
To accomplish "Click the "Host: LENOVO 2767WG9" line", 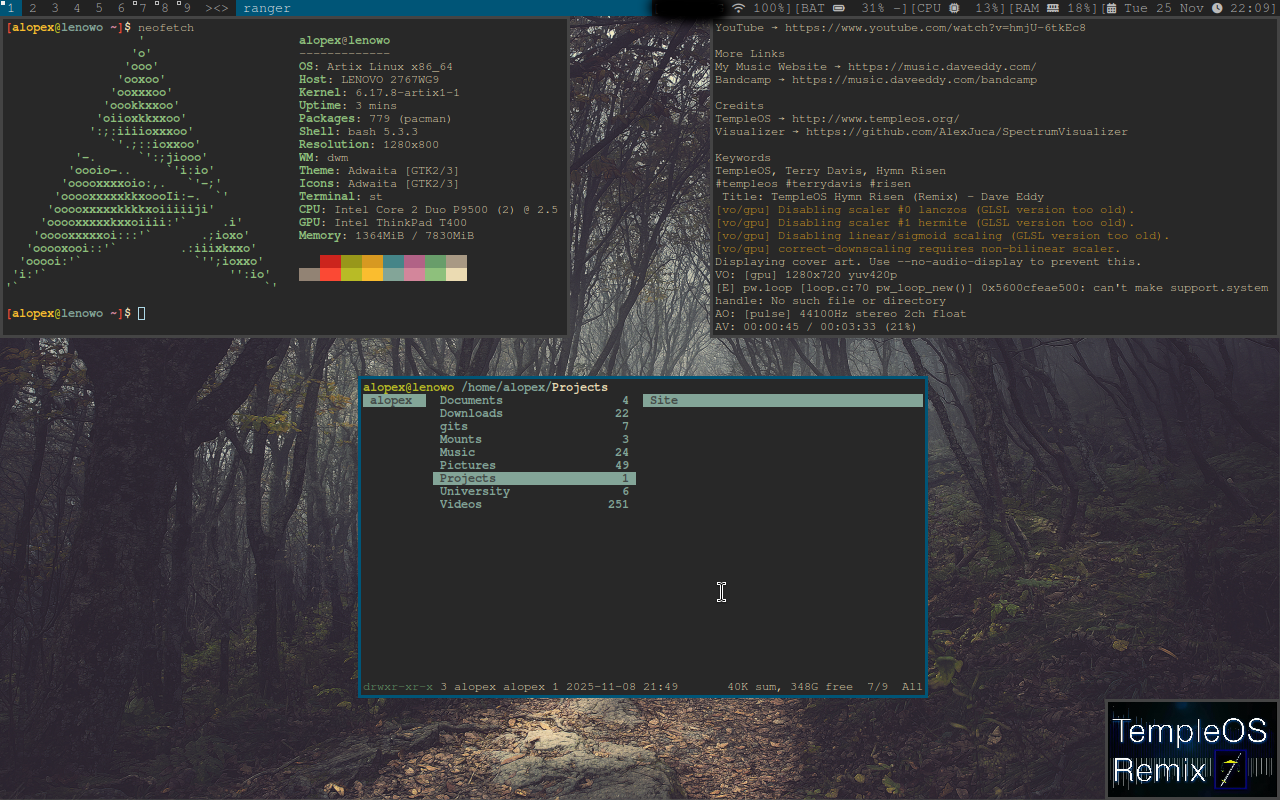I will (x=369, y=80).
